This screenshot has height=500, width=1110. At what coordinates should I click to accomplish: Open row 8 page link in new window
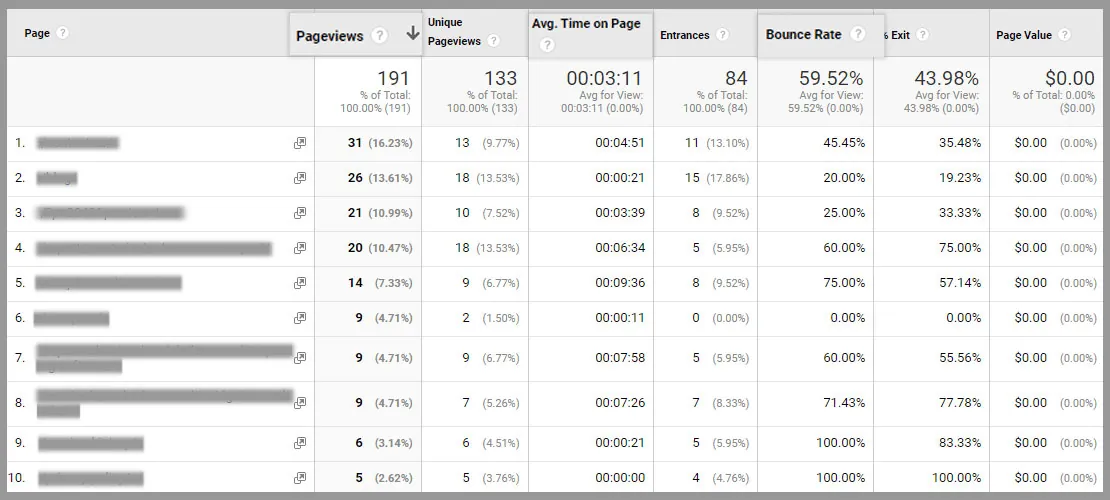[300, 403]
